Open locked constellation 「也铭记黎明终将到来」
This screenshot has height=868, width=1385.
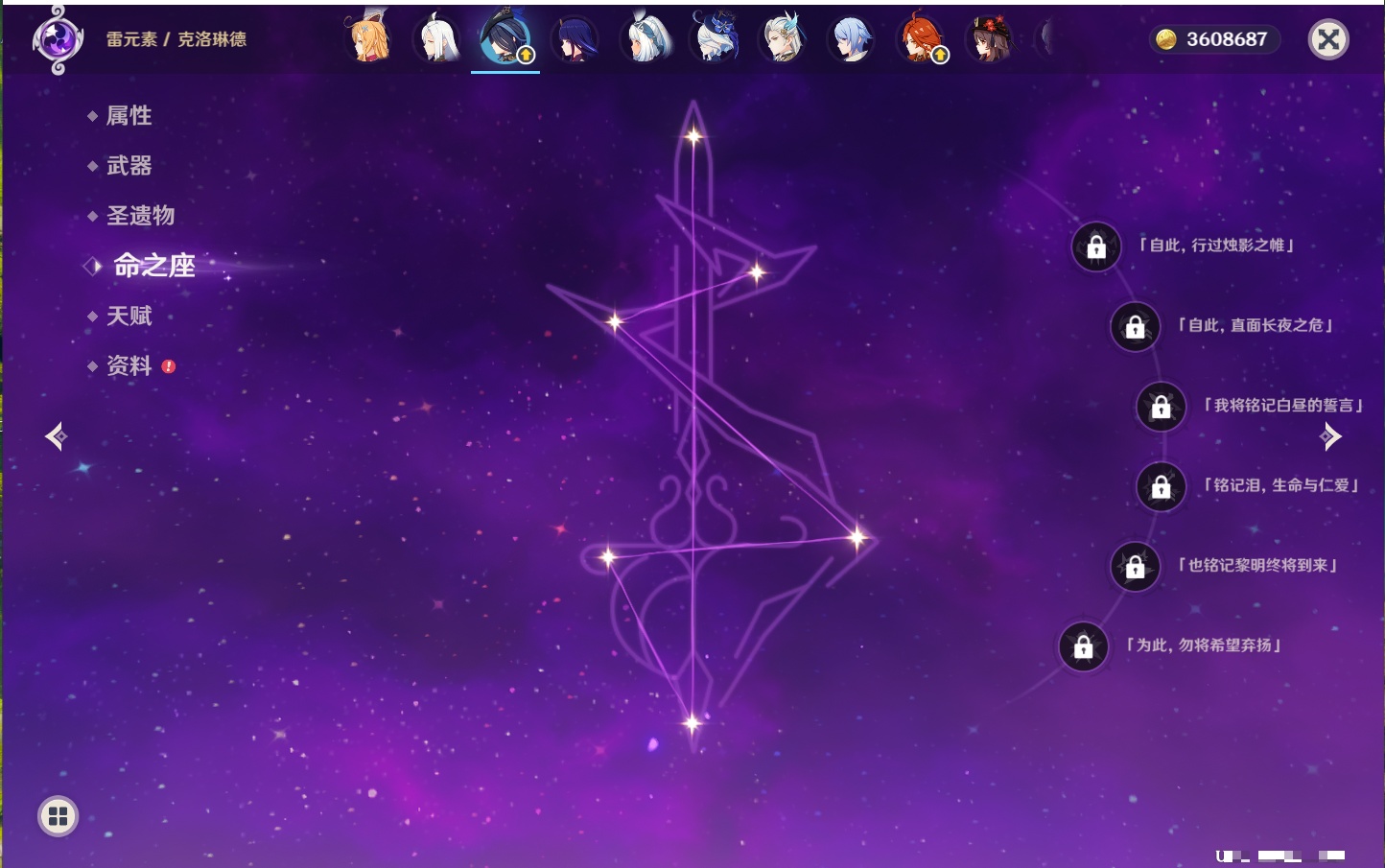[x=1135, y=567]
